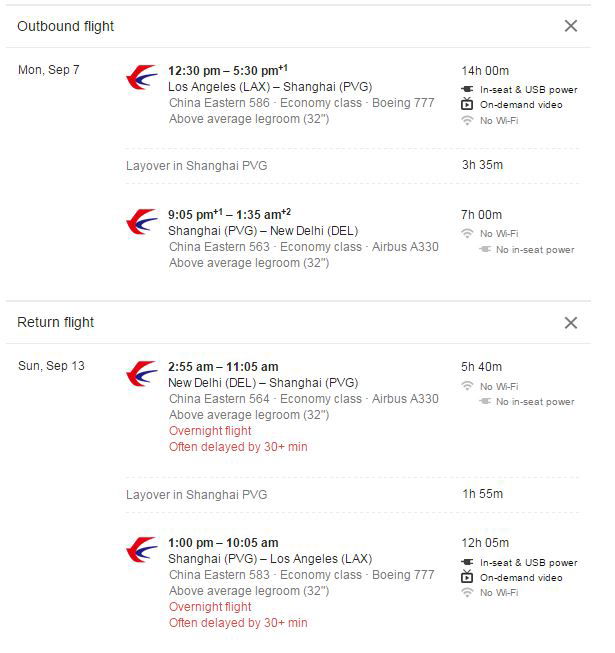Click 12:30 pm – 5:30 pm departure time
615x653 pixels.
point(228,70)
